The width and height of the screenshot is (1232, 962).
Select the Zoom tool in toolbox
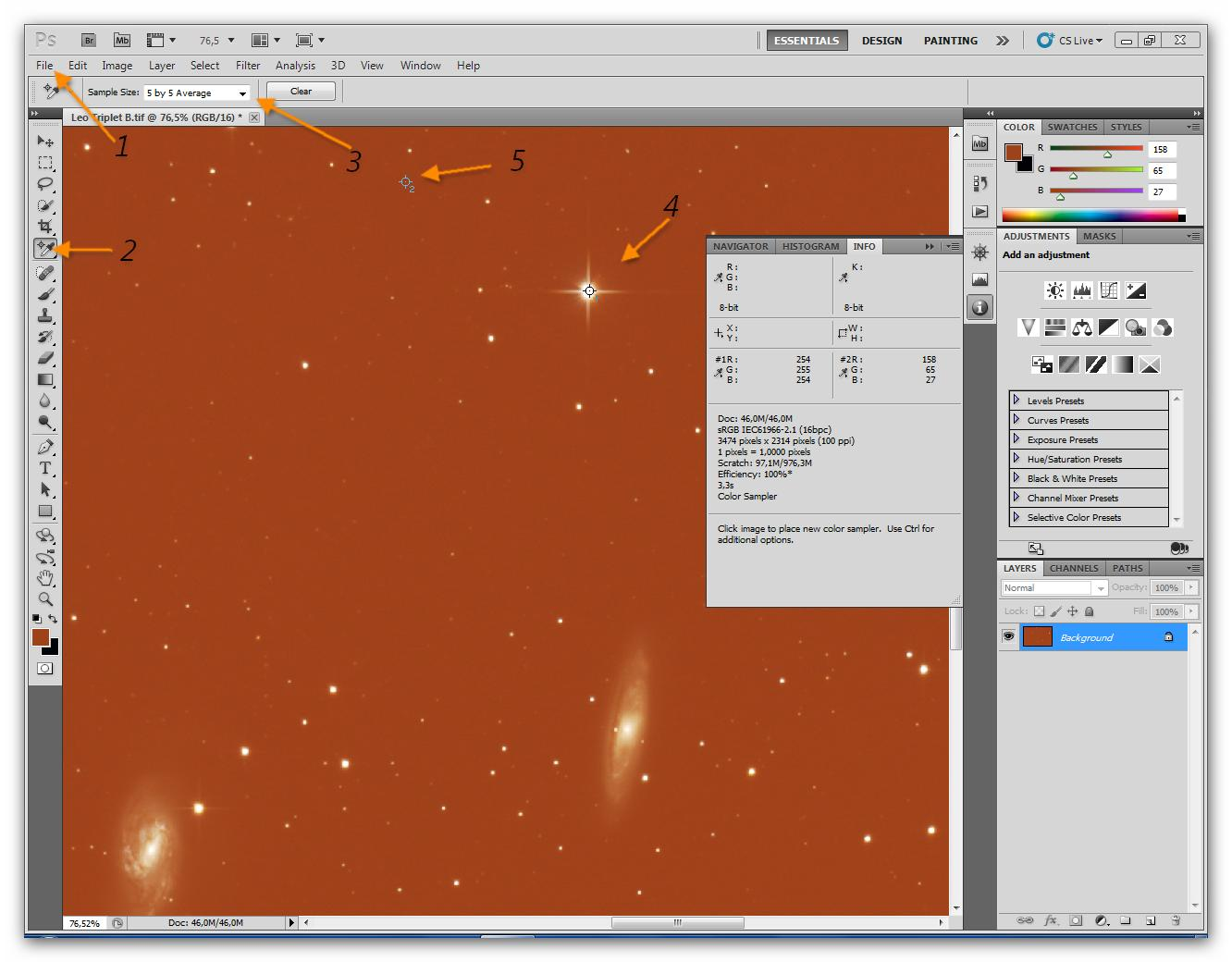[x=44, y=599]
